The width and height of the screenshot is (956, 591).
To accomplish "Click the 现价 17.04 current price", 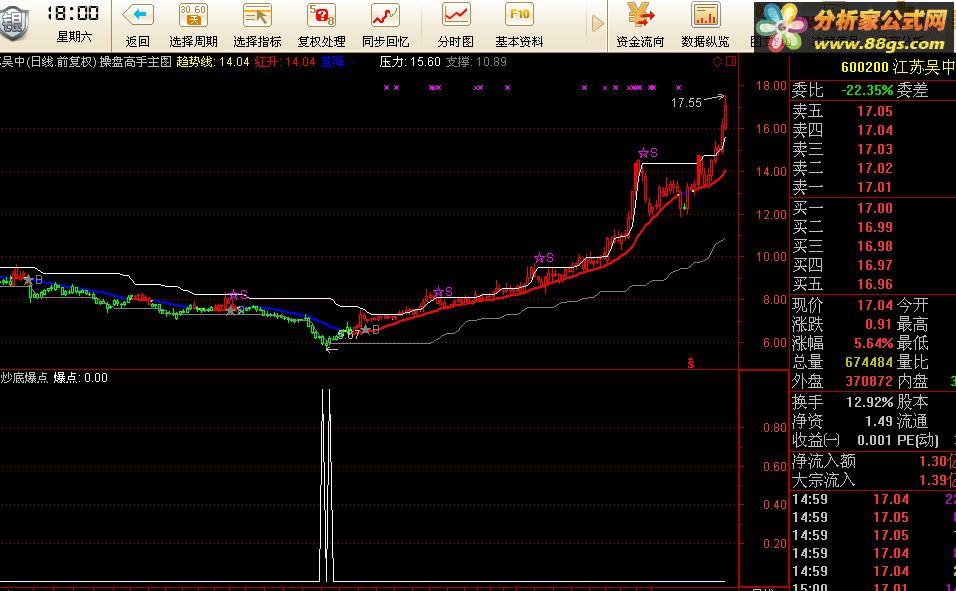I will (x=875, y=304).
